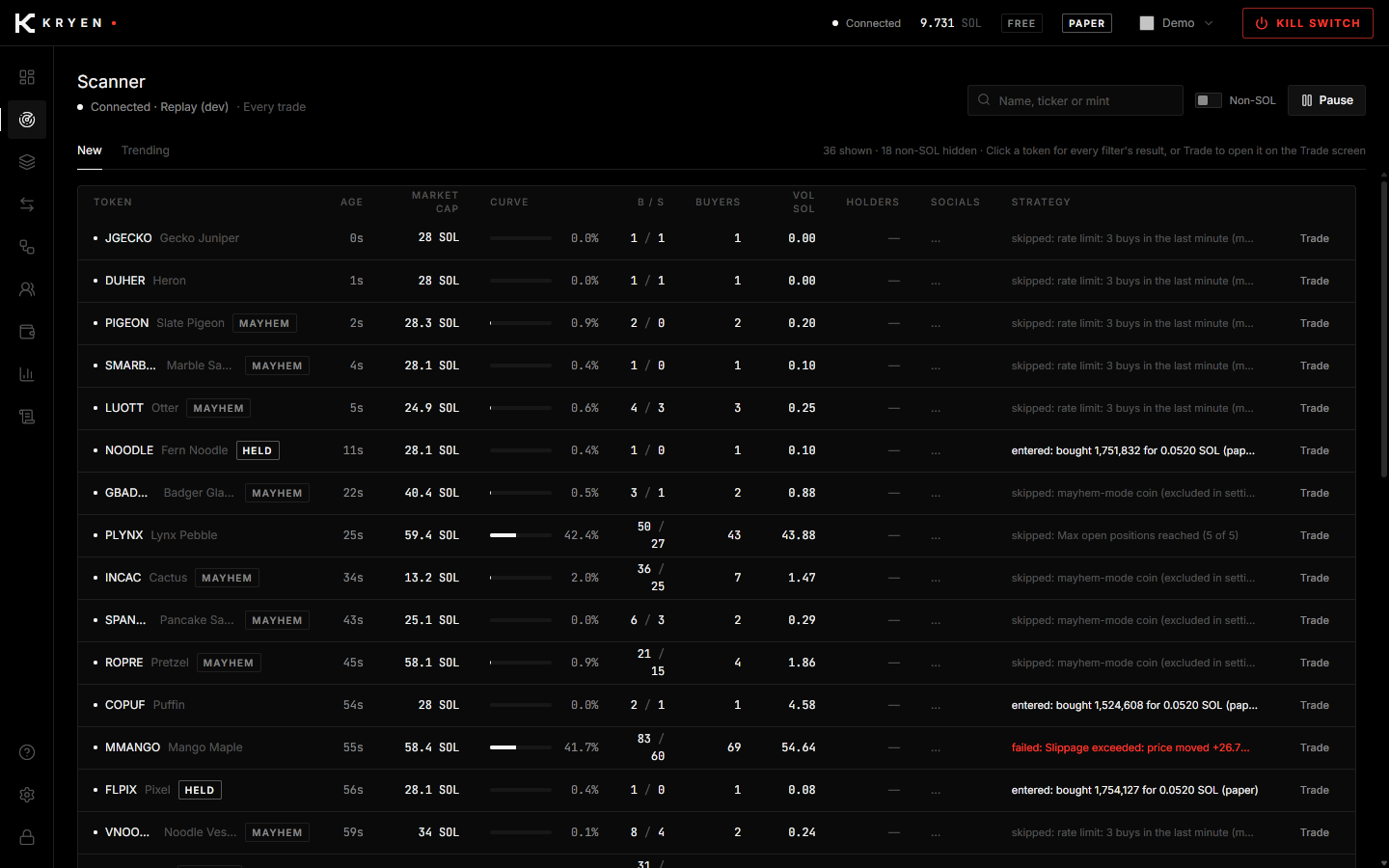Switch to the Trending tab
Screen dimensions: 1389x868
click(x=146, y=150)
